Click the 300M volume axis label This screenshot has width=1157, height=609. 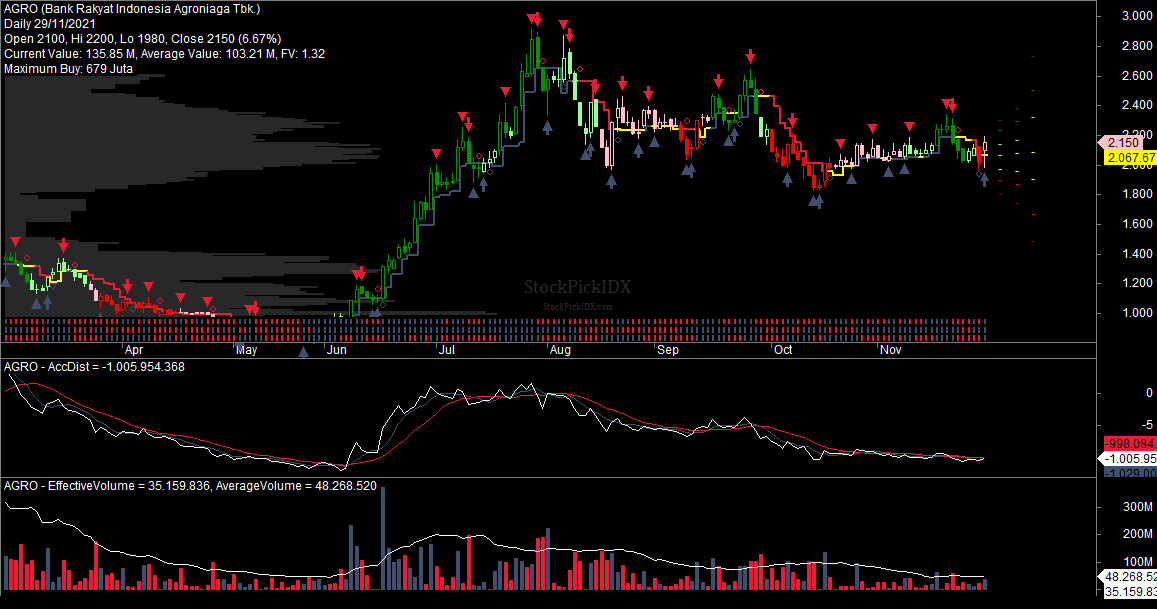1138,507
